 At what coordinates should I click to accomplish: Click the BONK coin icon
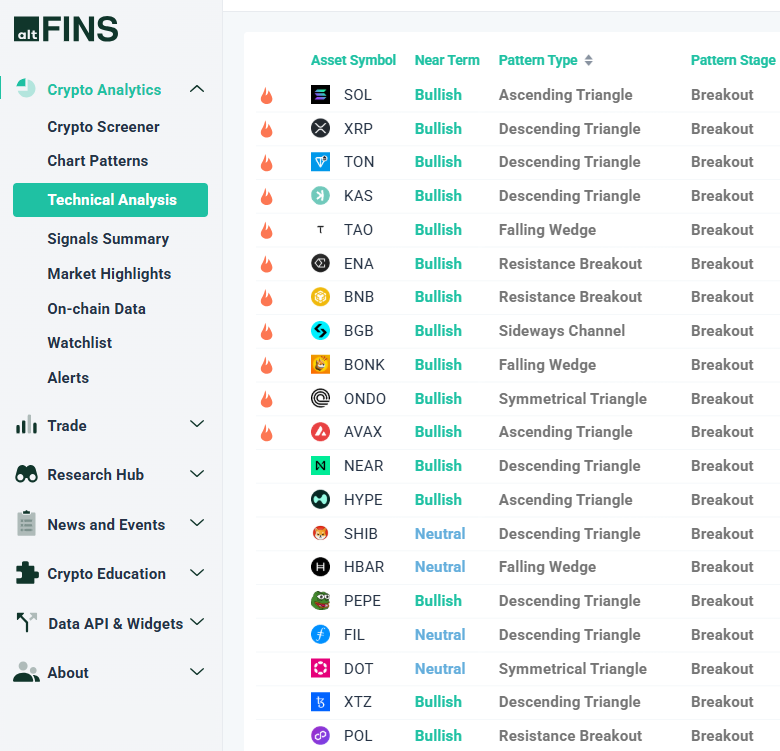(320, 365)
